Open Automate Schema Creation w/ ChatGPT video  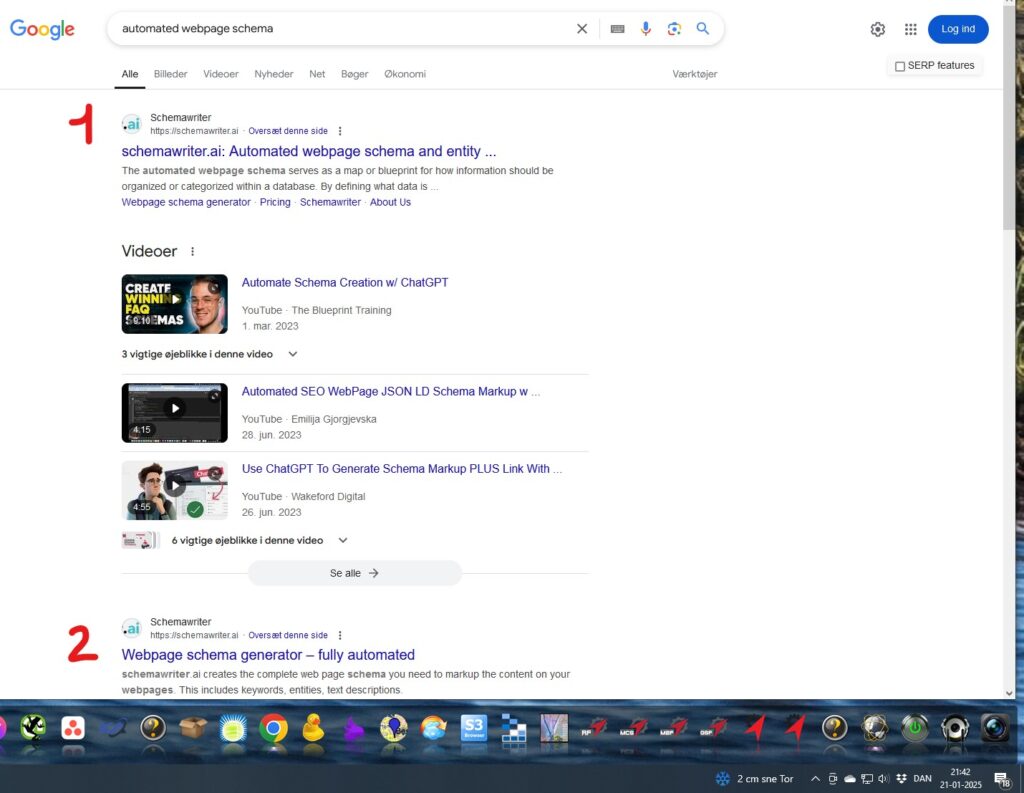[345, 282]
